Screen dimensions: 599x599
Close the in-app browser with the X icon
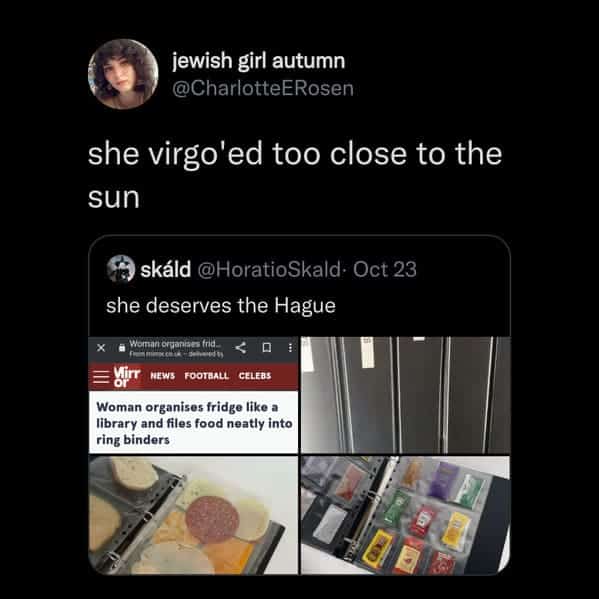click(101, 348)
